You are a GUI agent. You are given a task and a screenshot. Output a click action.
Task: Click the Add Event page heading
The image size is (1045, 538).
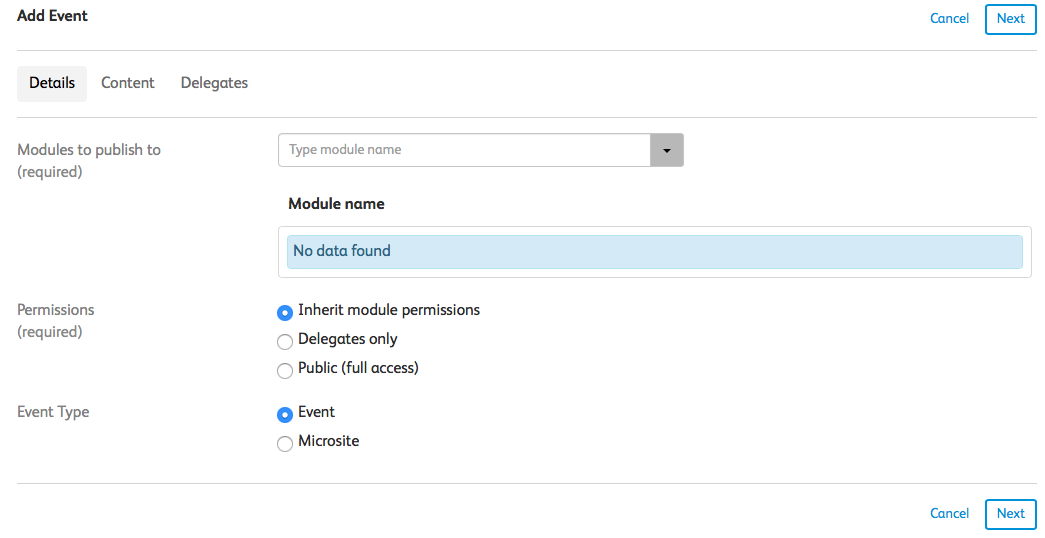(x=53, y=16)
